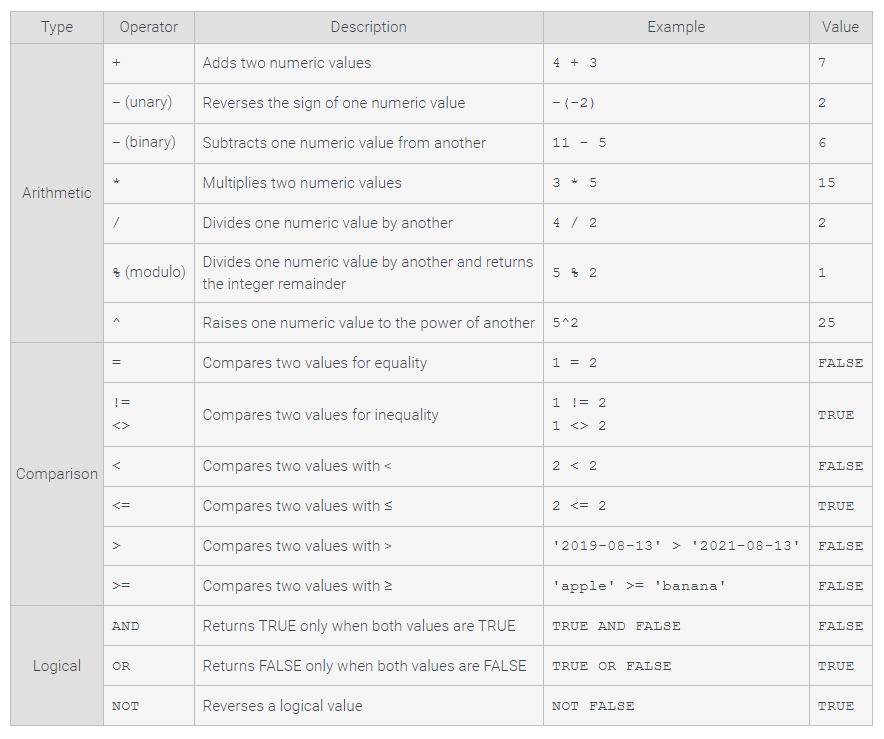Screen dimensions: 884x739
Task: Select the Arithmetic type cell
Action: (x=57, y=193)
